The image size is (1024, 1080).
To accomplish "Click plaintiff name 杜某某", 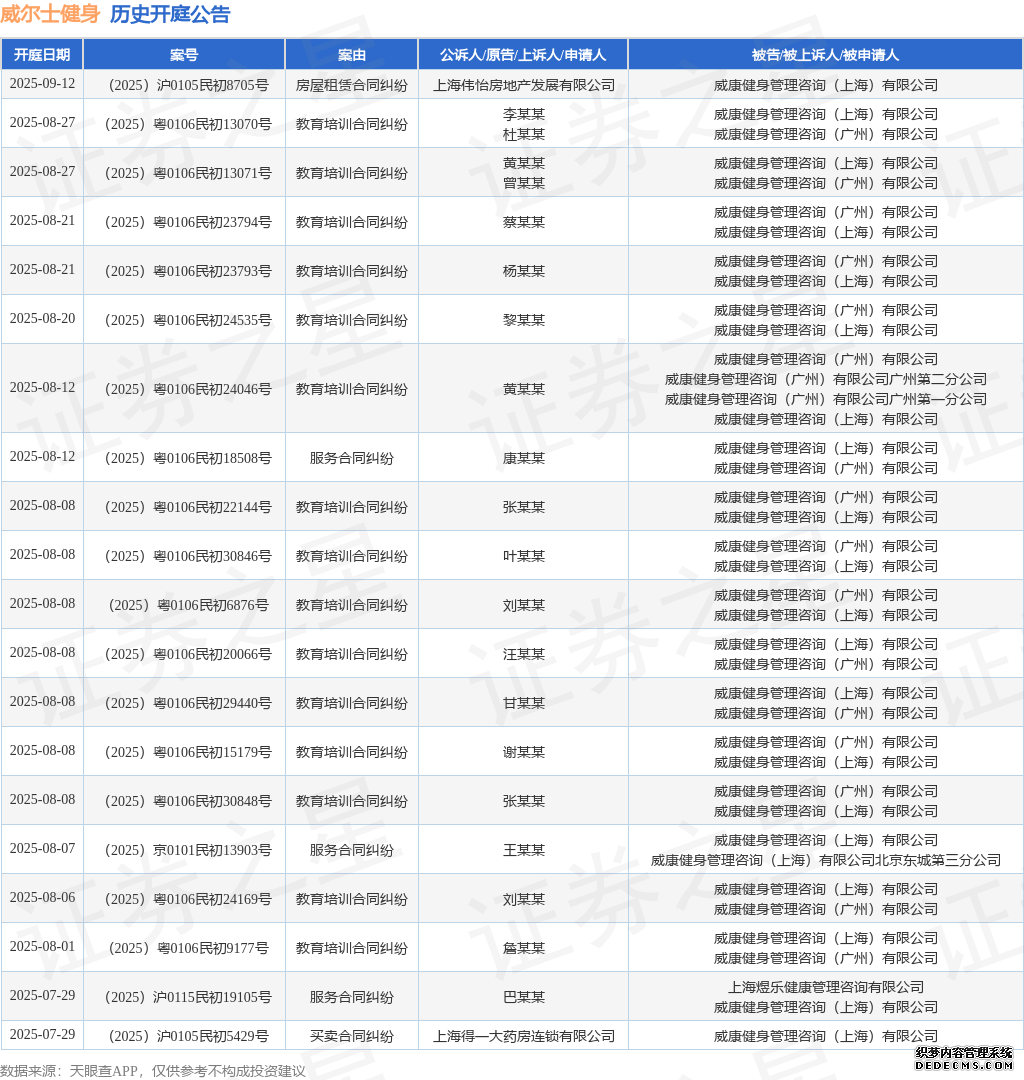I will [x=523, y=134].
